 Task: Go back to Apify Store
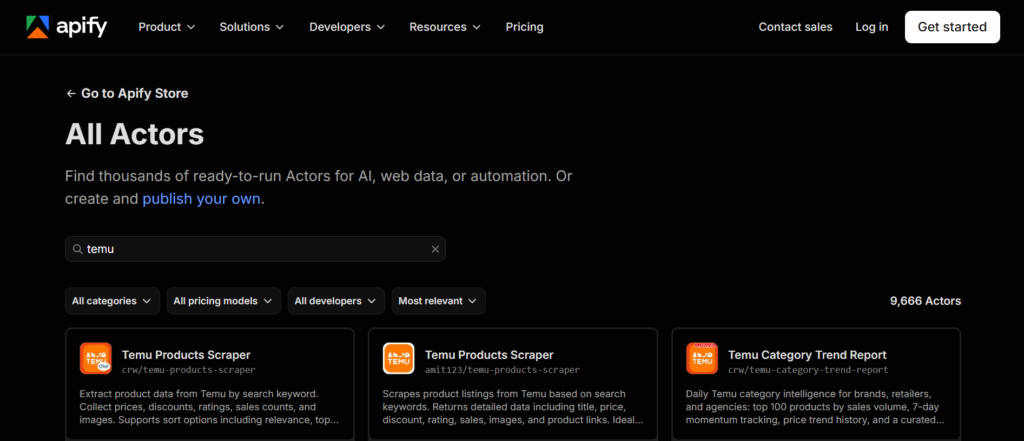click(x=127, y=93)
